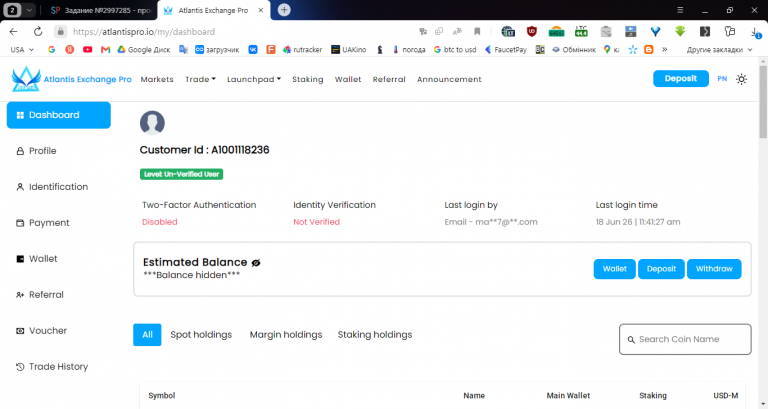The width and height of the screenshot is (768, 409).
Task: Select the All holdings tab
Action: pos(147,335)
